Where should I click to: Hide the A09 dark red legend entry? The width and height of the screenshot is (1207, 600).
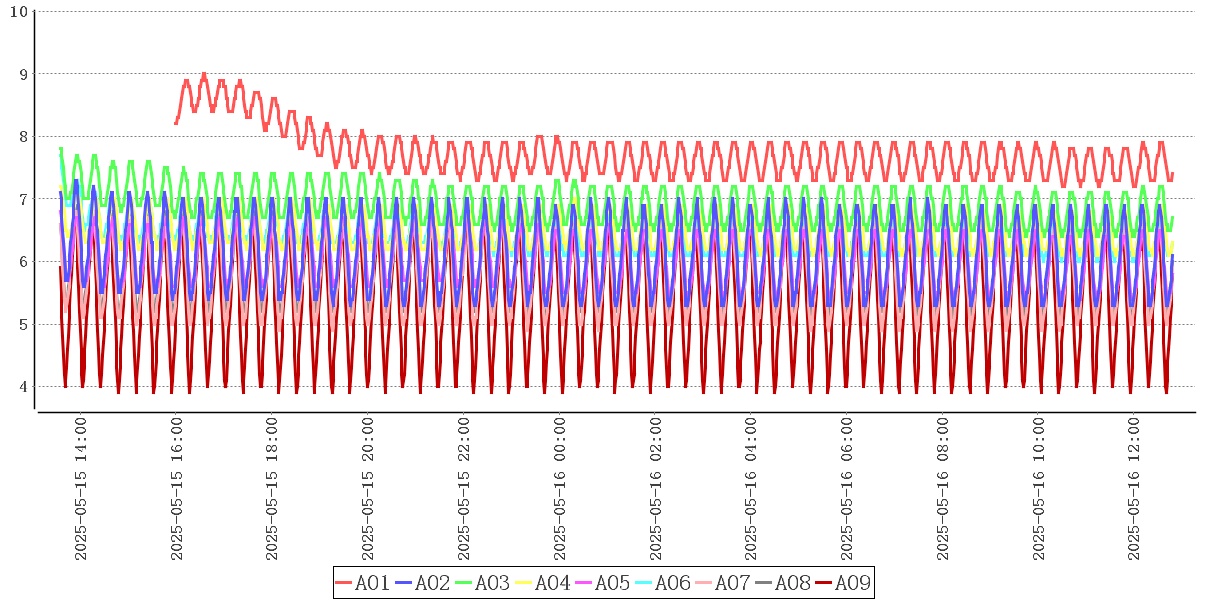(x=842, y=583)
